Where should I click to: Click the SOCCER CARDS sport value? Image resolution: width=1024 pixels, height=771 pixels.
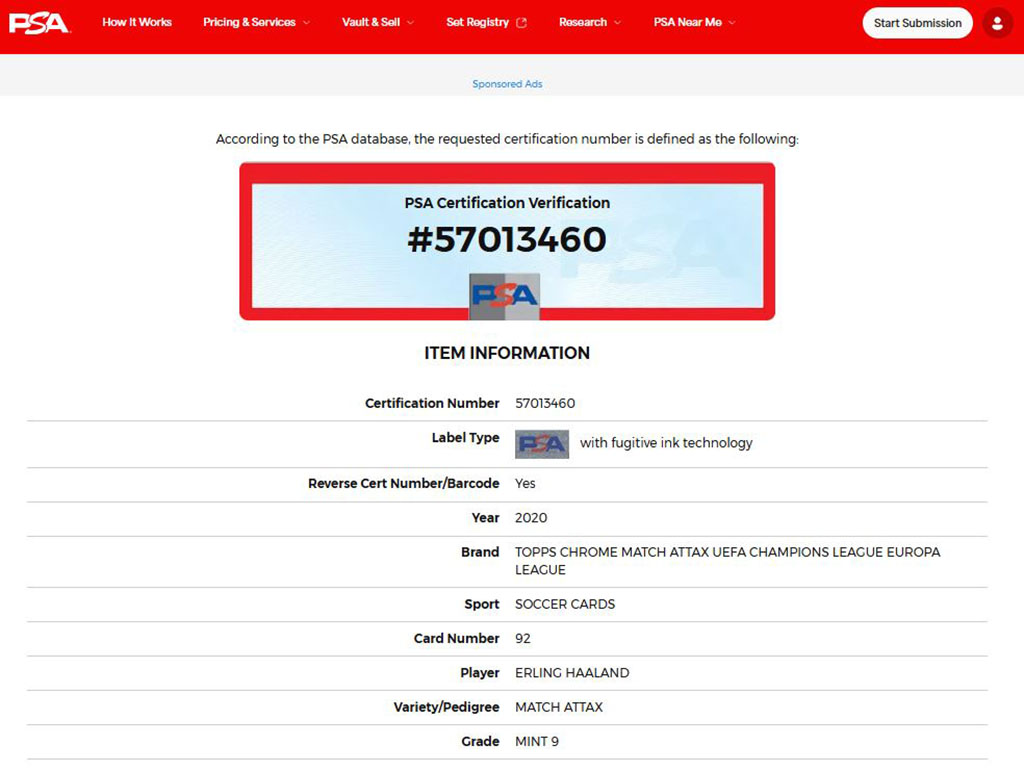pyautogui.click(x=565, y=604)
